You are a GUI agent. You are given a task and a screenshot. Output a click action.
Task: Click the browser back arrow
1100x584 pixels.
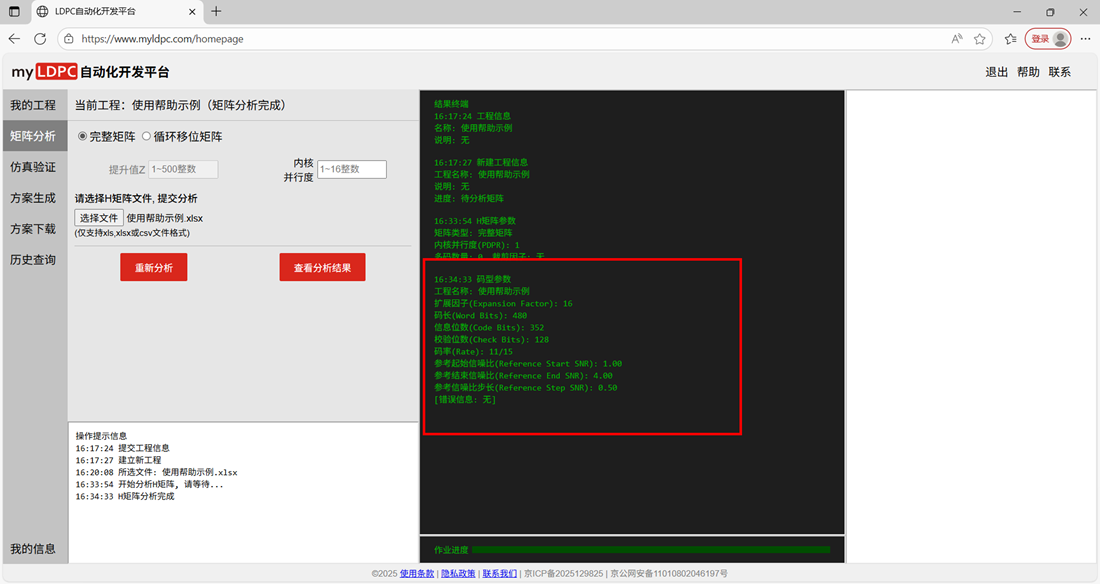tap(14, 39)
